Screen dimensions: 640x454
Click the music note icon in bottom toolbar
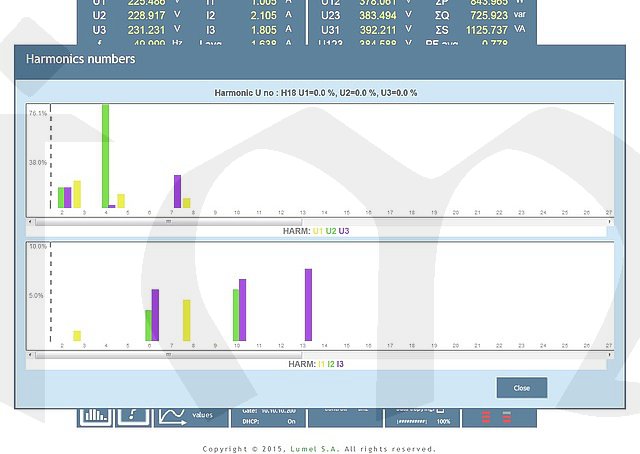click(x=133, y=415)
